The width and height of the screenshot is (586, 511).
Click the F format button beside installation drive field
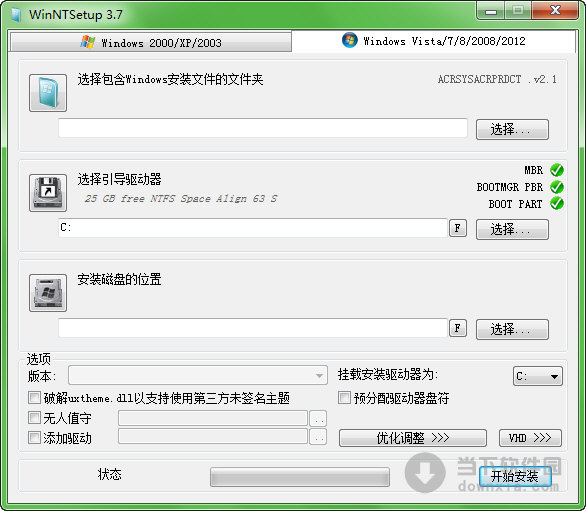click(x=458, y=328)
